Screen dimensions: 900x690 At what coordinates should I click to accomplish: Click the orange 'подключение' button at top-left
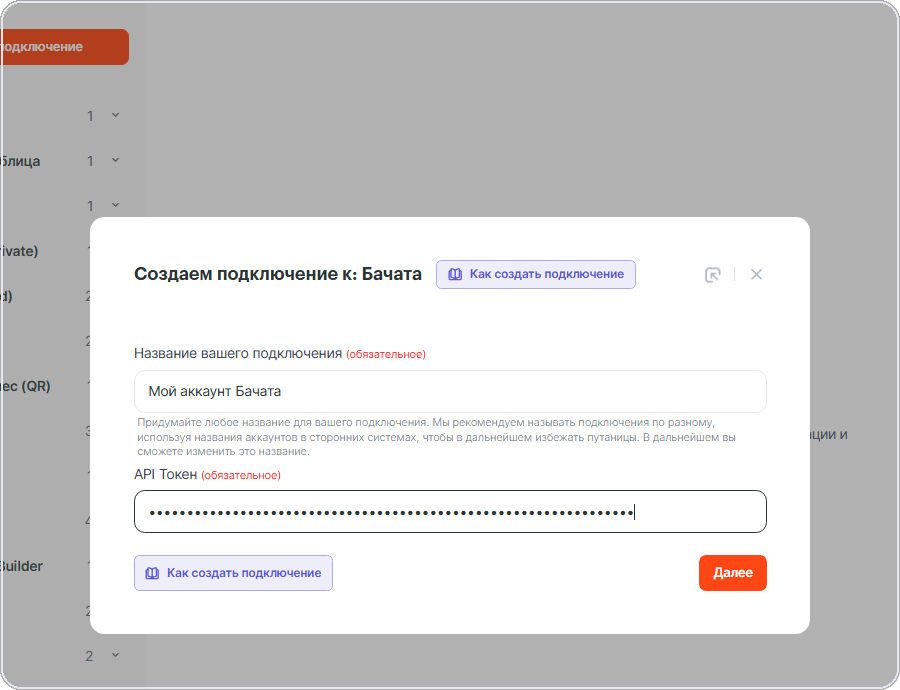[x=63, y=47]
